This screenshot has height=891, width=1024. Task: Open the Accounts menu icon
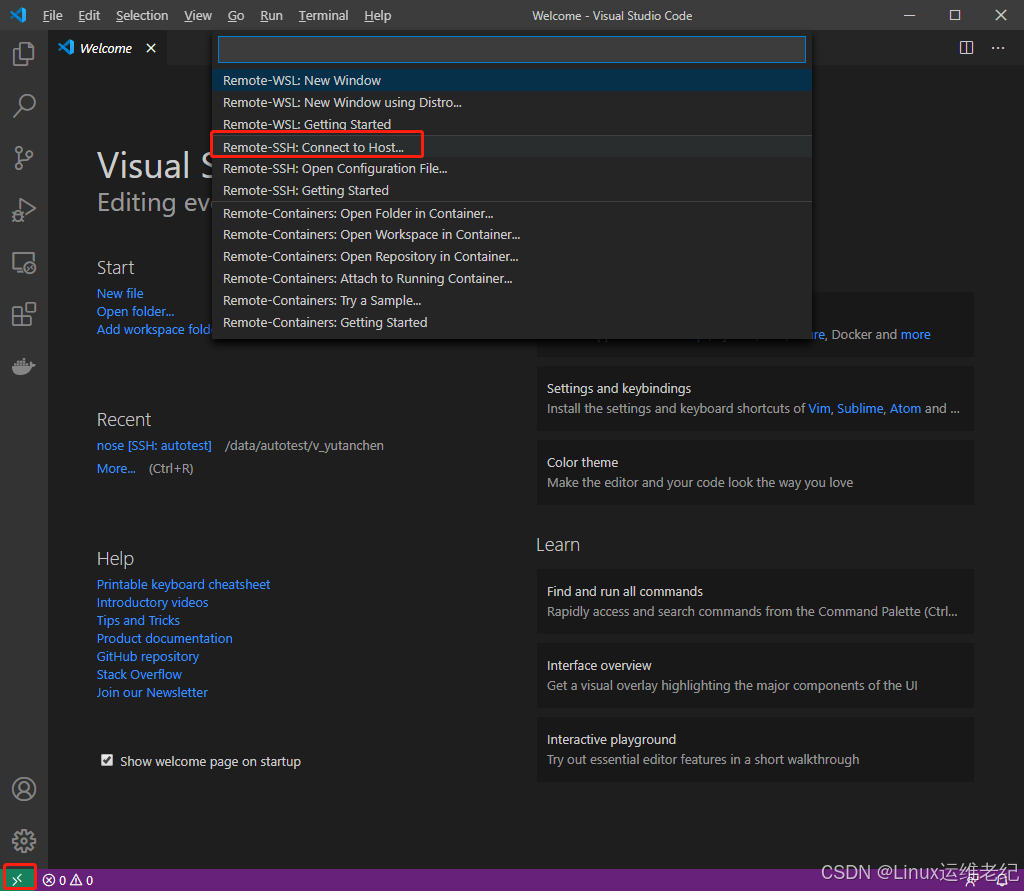click(x=24, y=789)
